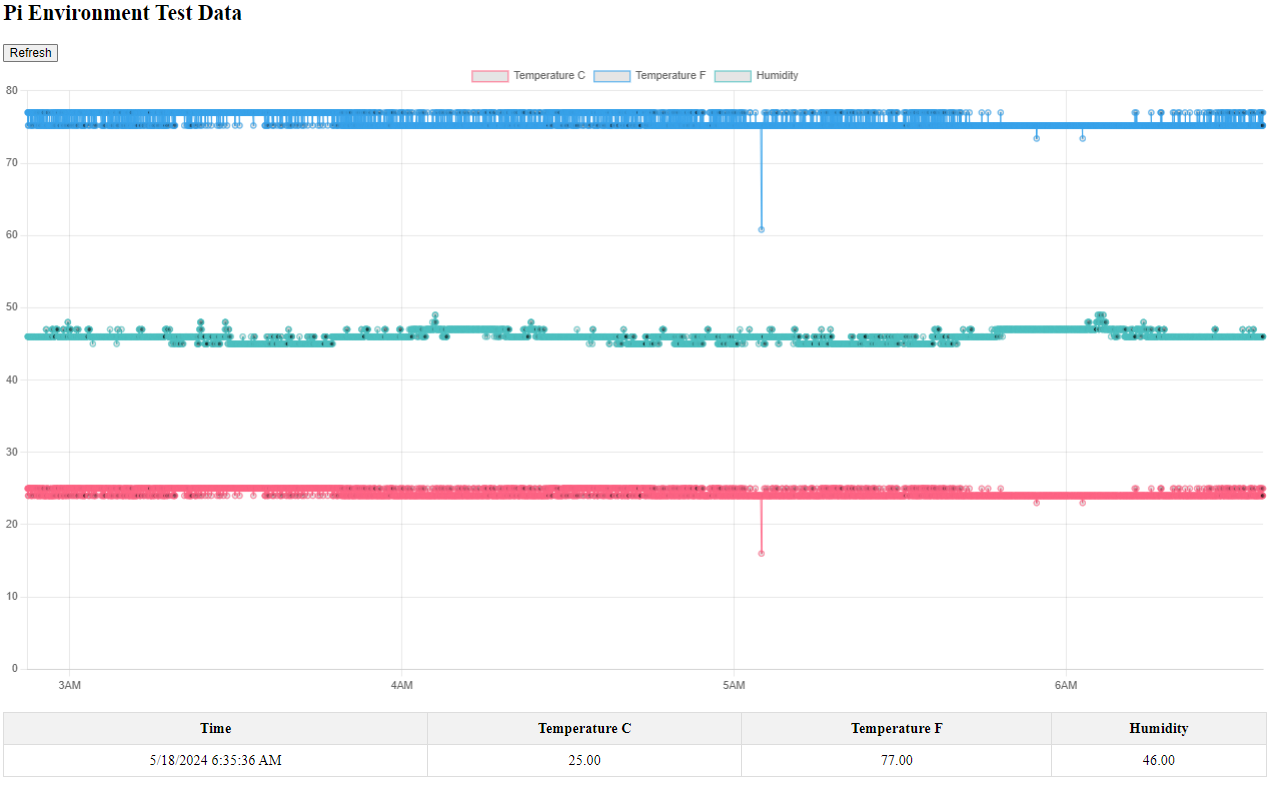Click the Humidity table header
Viewport: 1273px width, 790px height.
(x=1158, y=729)
